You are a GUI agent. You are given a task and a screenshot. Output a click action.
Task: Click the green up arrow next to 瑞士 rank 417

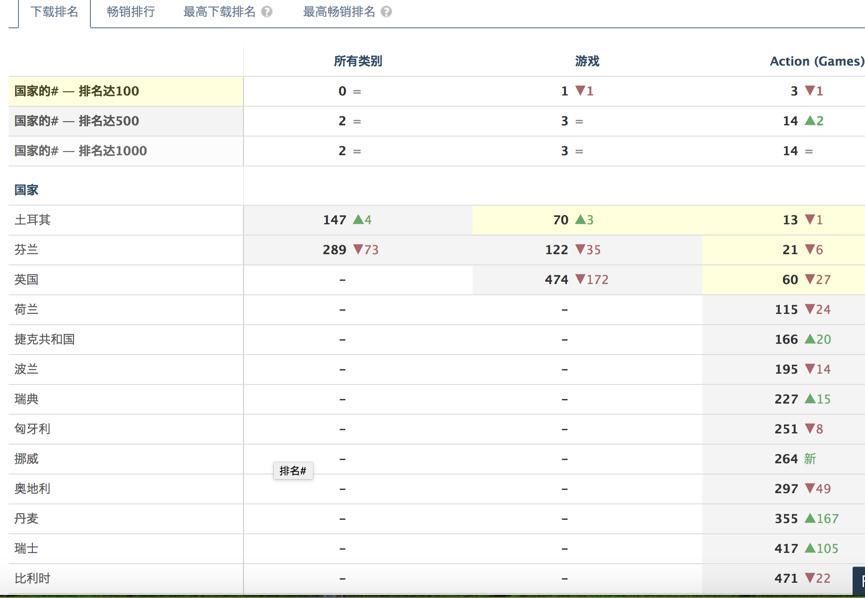point(810,548)
